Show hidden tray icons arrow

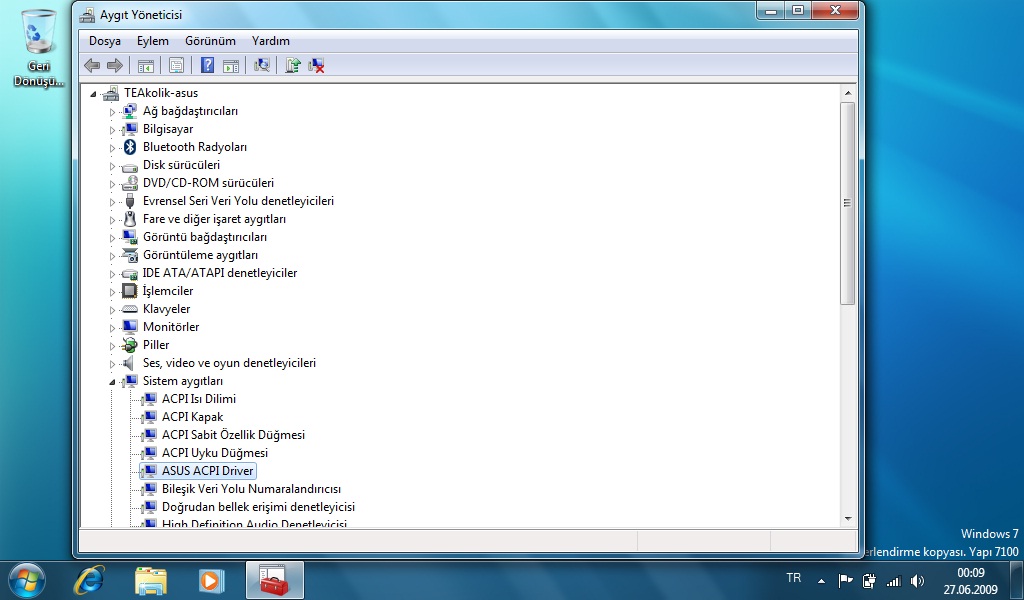point(821,580)
